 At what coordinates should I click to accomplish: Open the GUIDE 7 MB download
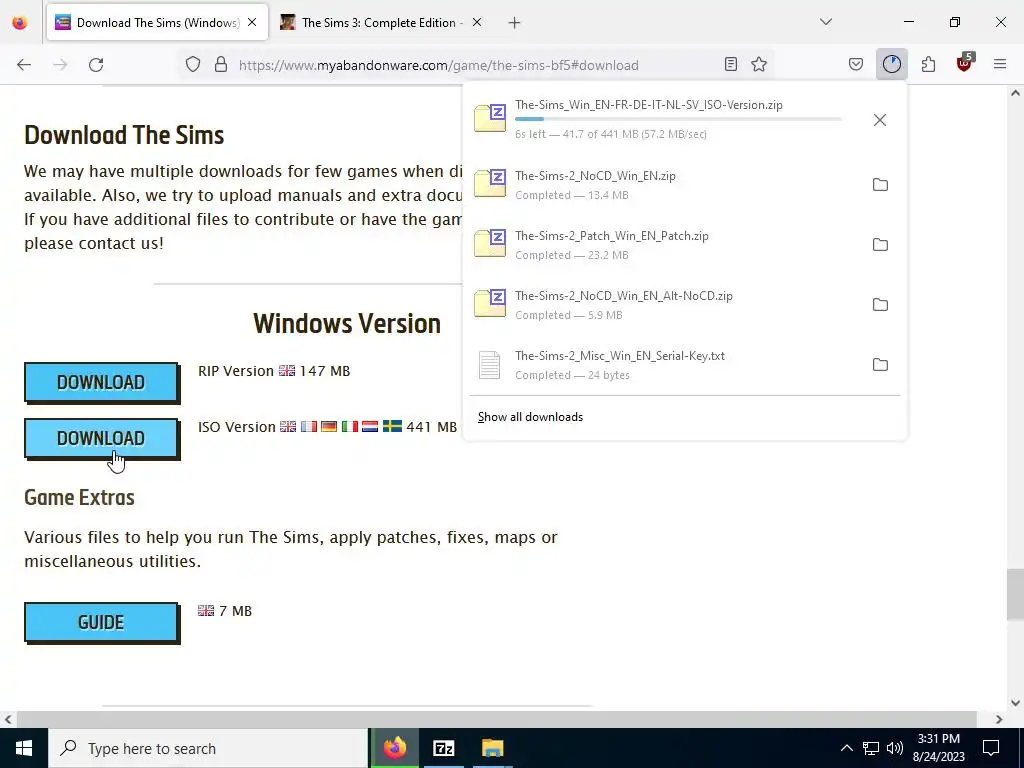click(x=101, y=622)
